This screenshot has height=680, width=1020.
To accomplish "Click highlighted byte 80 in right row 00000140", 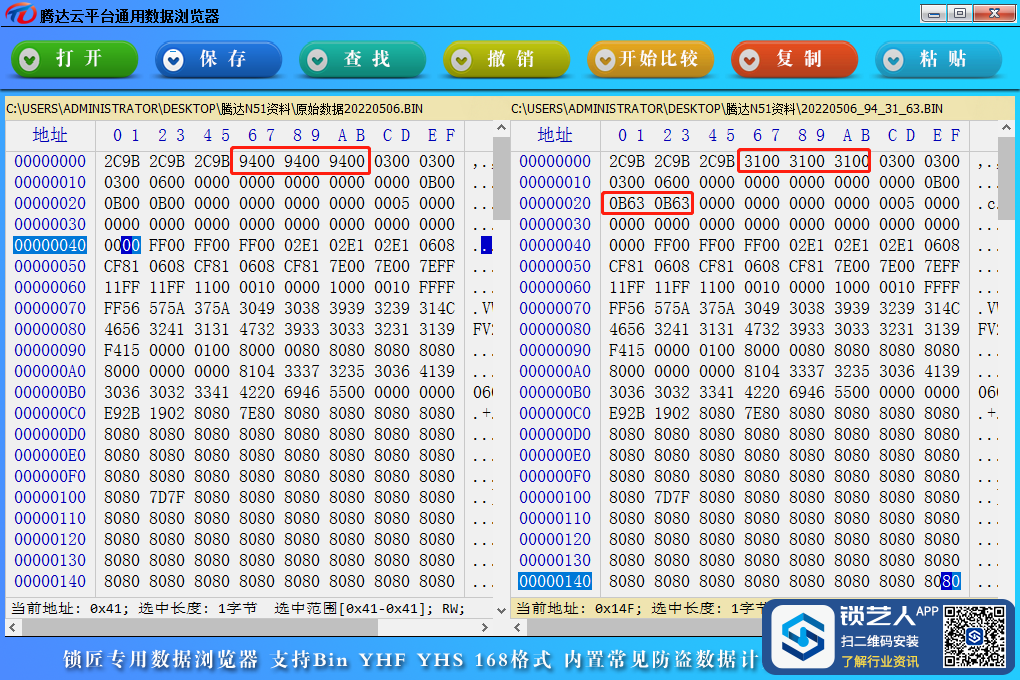I will [951, 581].
